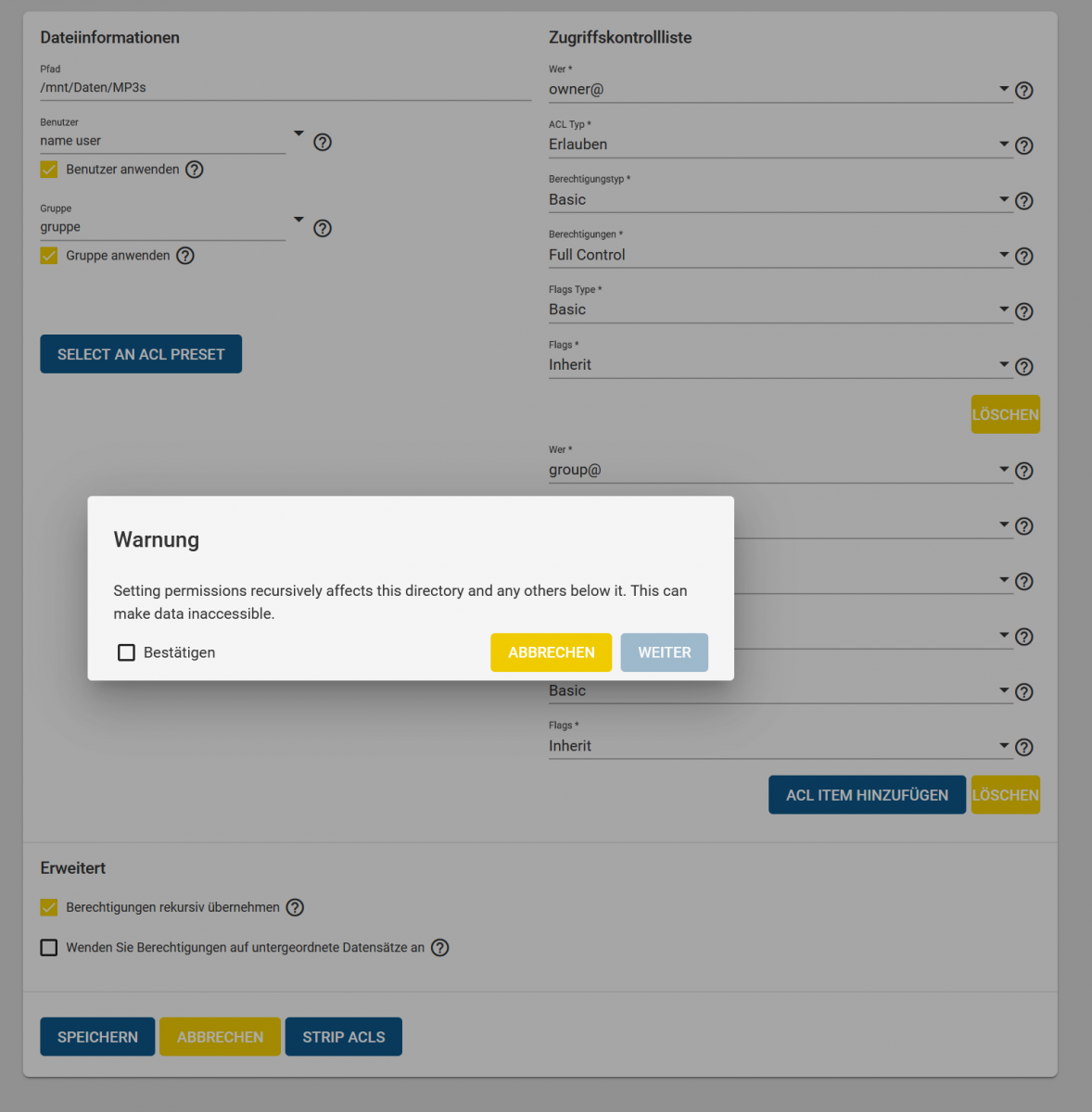Open help for owner@ Wer field
Image resolution: width=1092 pixels, height=1112 pixels.
[x=1024, y=90]
